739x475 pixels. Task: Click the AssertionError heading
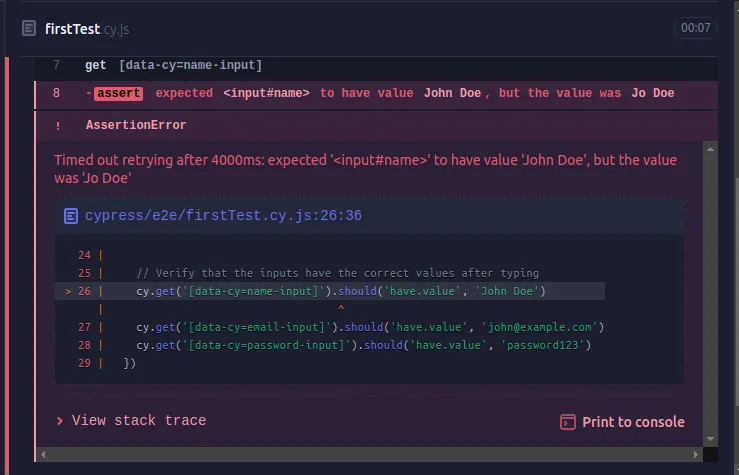point(136,125)
